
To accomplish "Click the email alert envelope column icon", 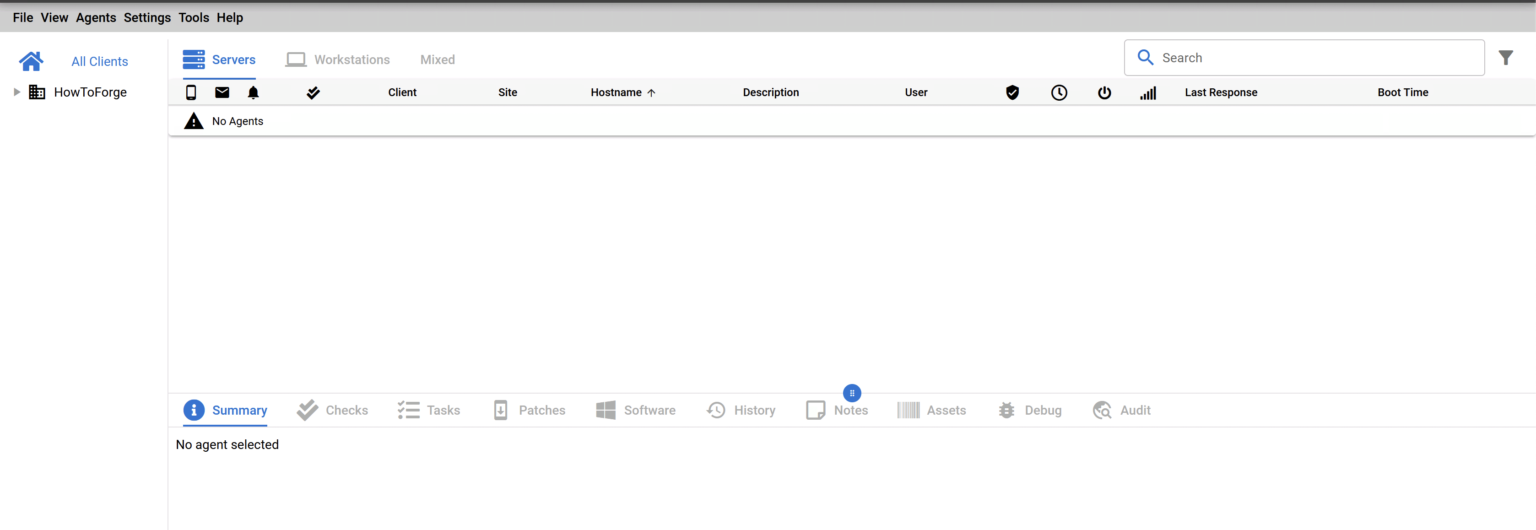I will [x=222, y=92].
